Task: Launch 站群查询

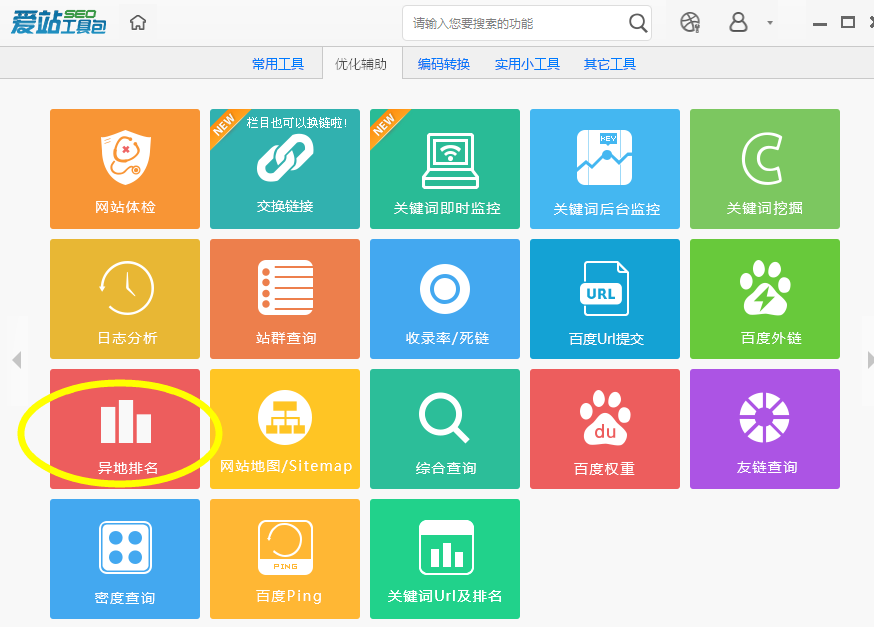Action: pos(284,298)
